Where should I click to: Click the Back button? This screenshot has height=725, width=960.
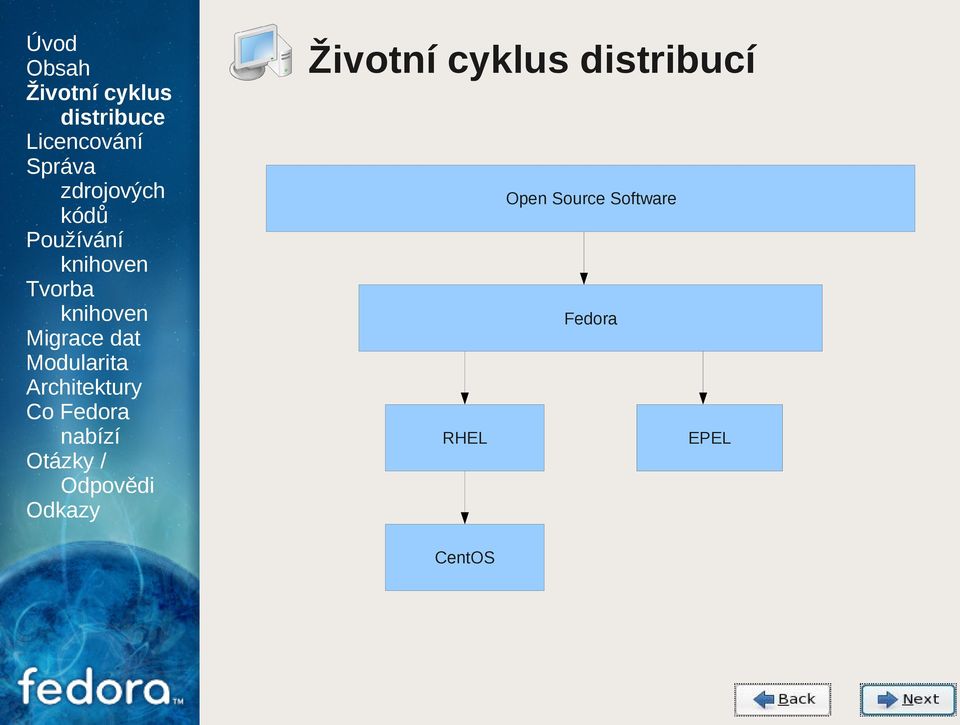click(x=782, y=699)
